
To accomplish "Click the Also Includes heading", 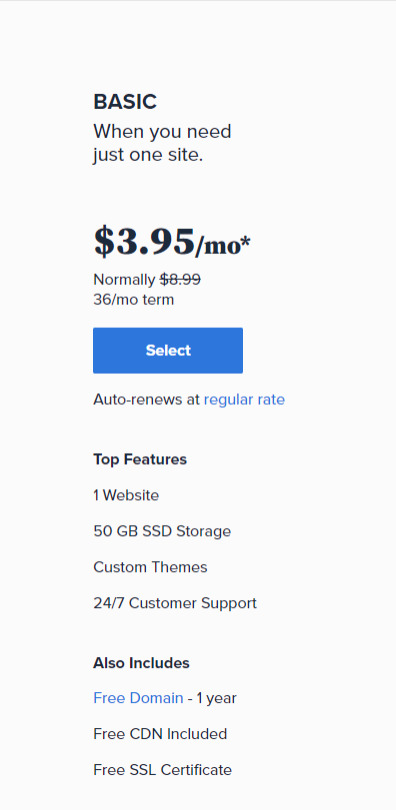I will pyautogui.click(x=141, y=663).
